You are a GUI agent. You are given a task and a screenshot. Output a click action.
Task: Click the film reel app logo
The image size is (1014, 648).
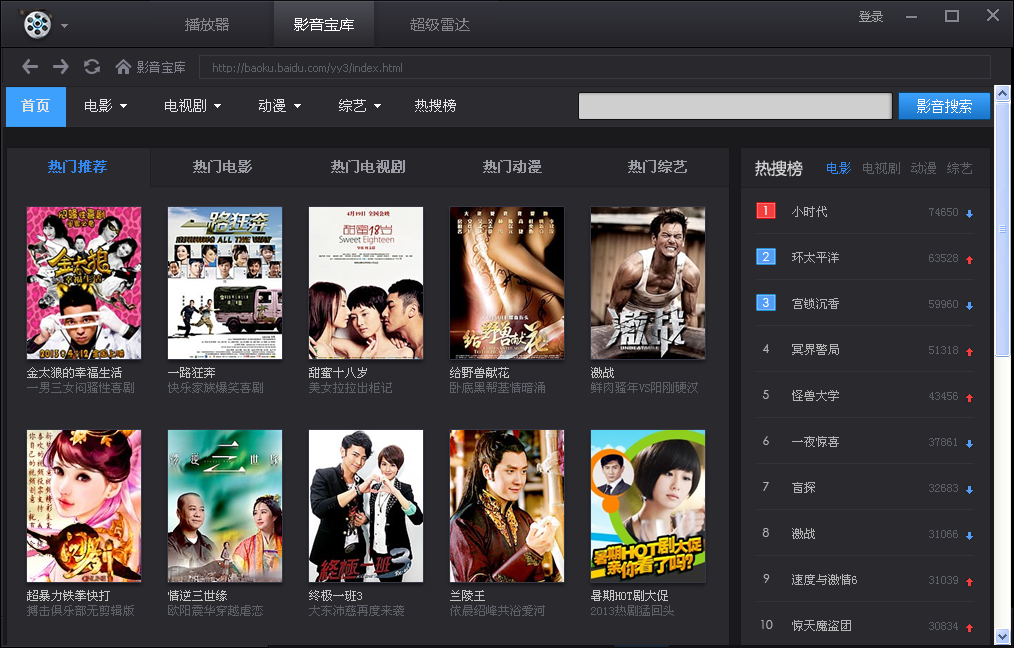pyautogui.click(x=38, y=25)
